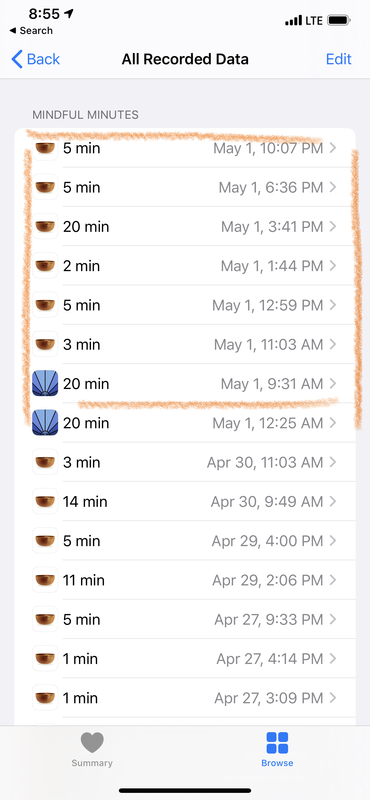Open chevron for May 1, 3:41 PM entry
370x800 pixels.
[x=333, y=227]
